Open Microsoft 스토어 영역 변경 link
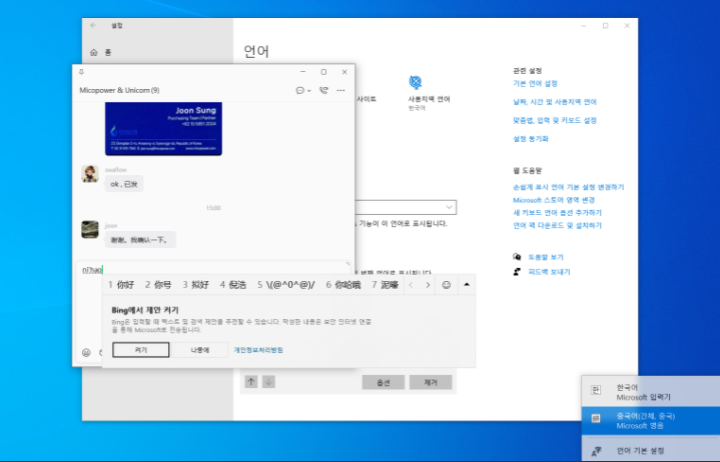 point(554,200)
